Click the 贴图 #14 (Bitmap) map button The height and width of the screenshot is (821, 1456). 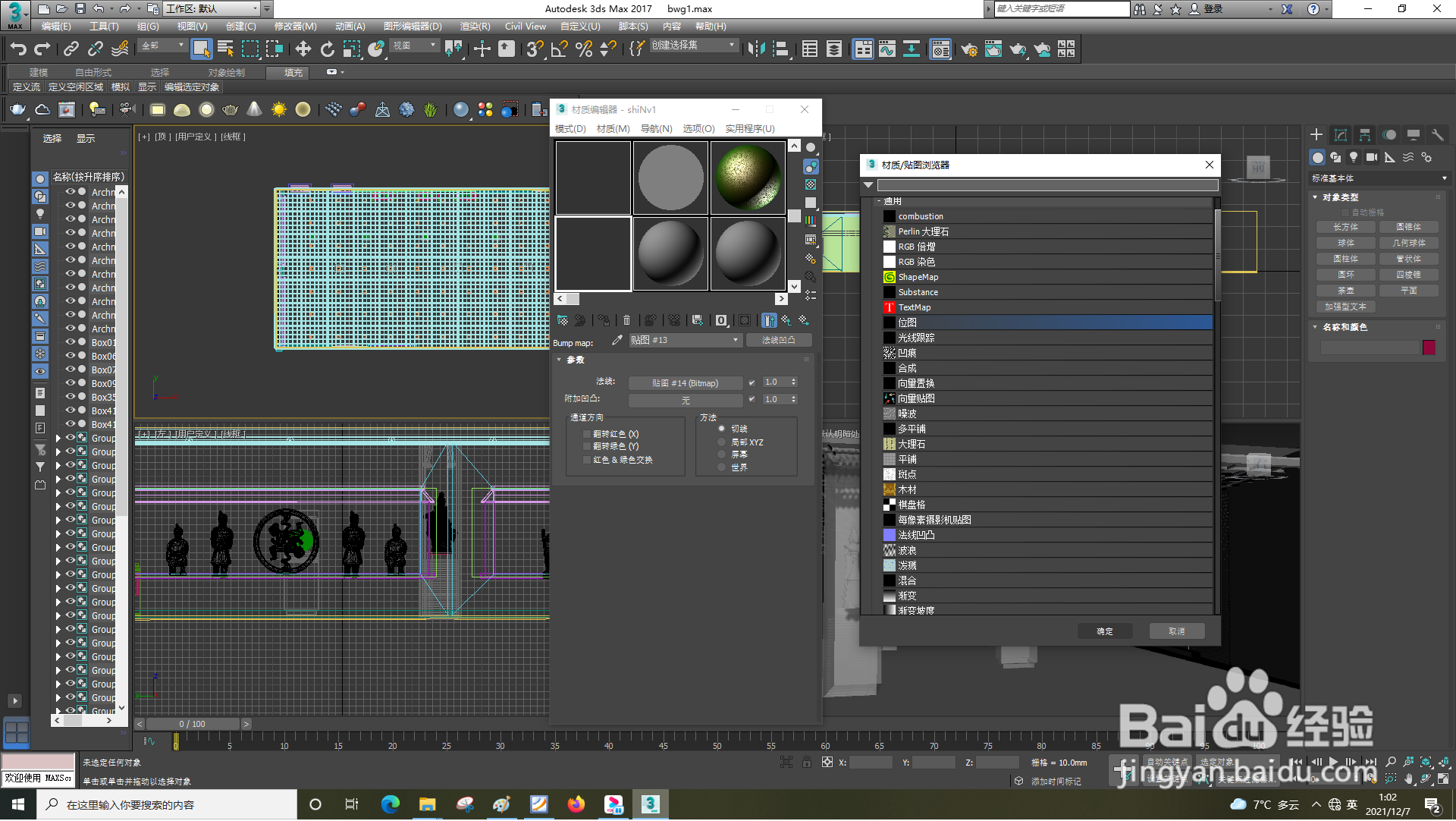click(x=686, y=383)
